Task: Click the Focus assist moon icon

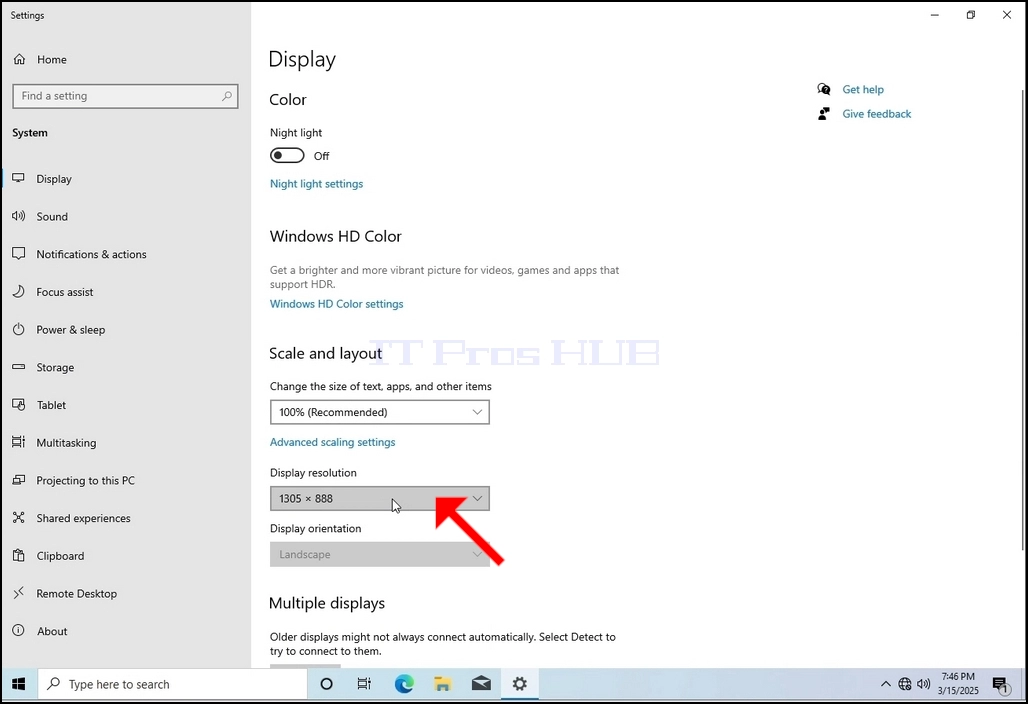Action: [x=18, y=292]
